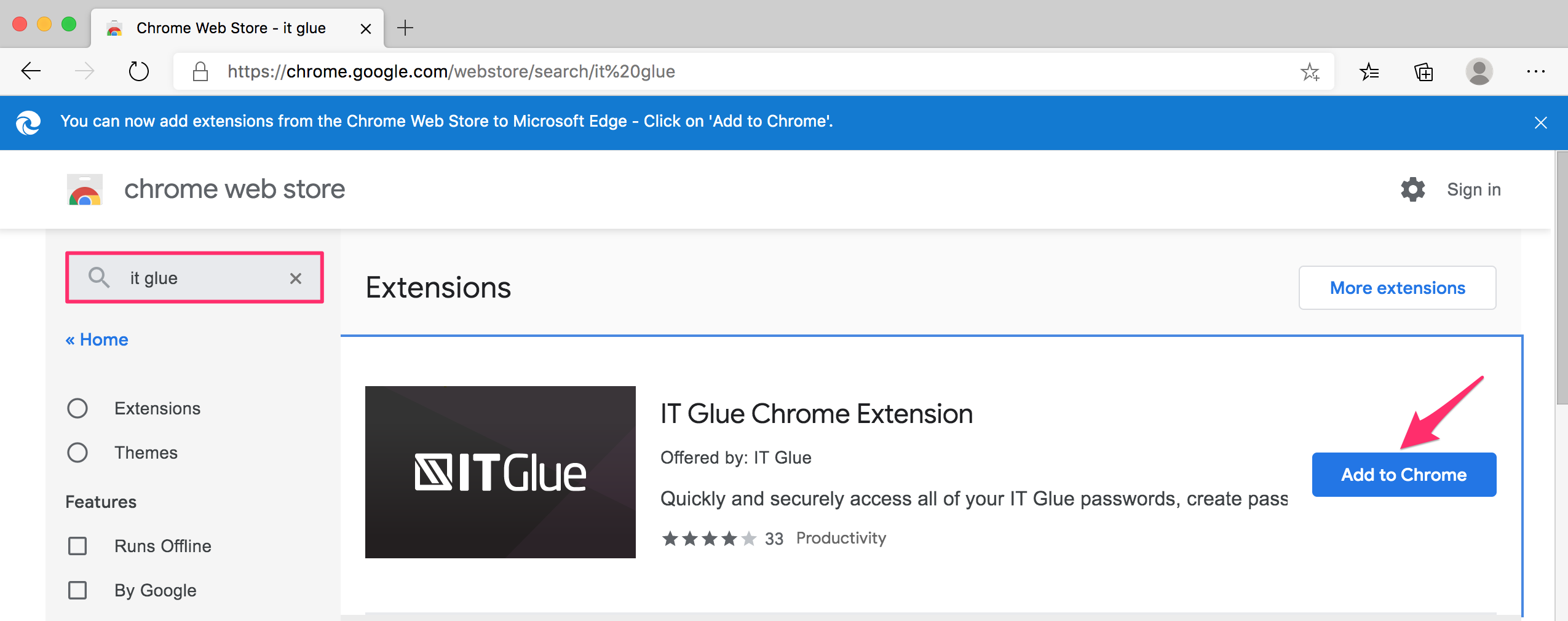
Task: Click the profile avatar icon
Action: coord(1479,71)
